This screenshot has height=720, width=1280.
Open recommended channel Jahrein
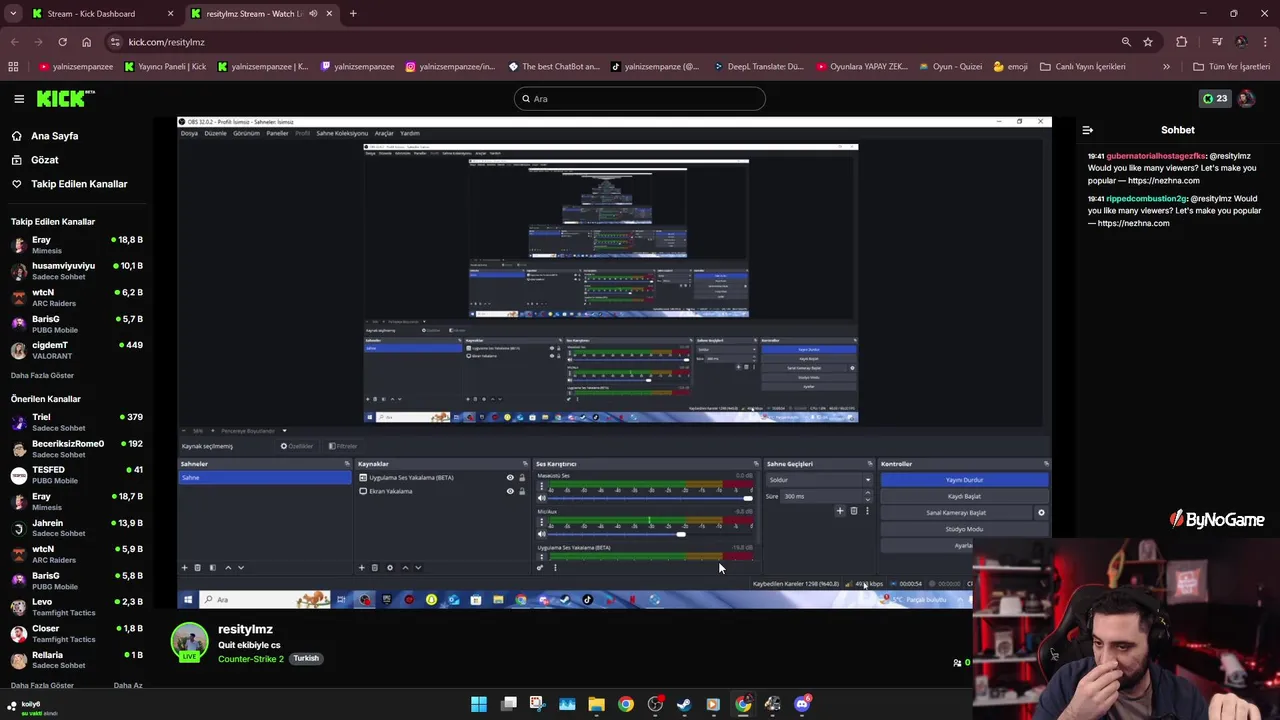click(x=77, y=528)
